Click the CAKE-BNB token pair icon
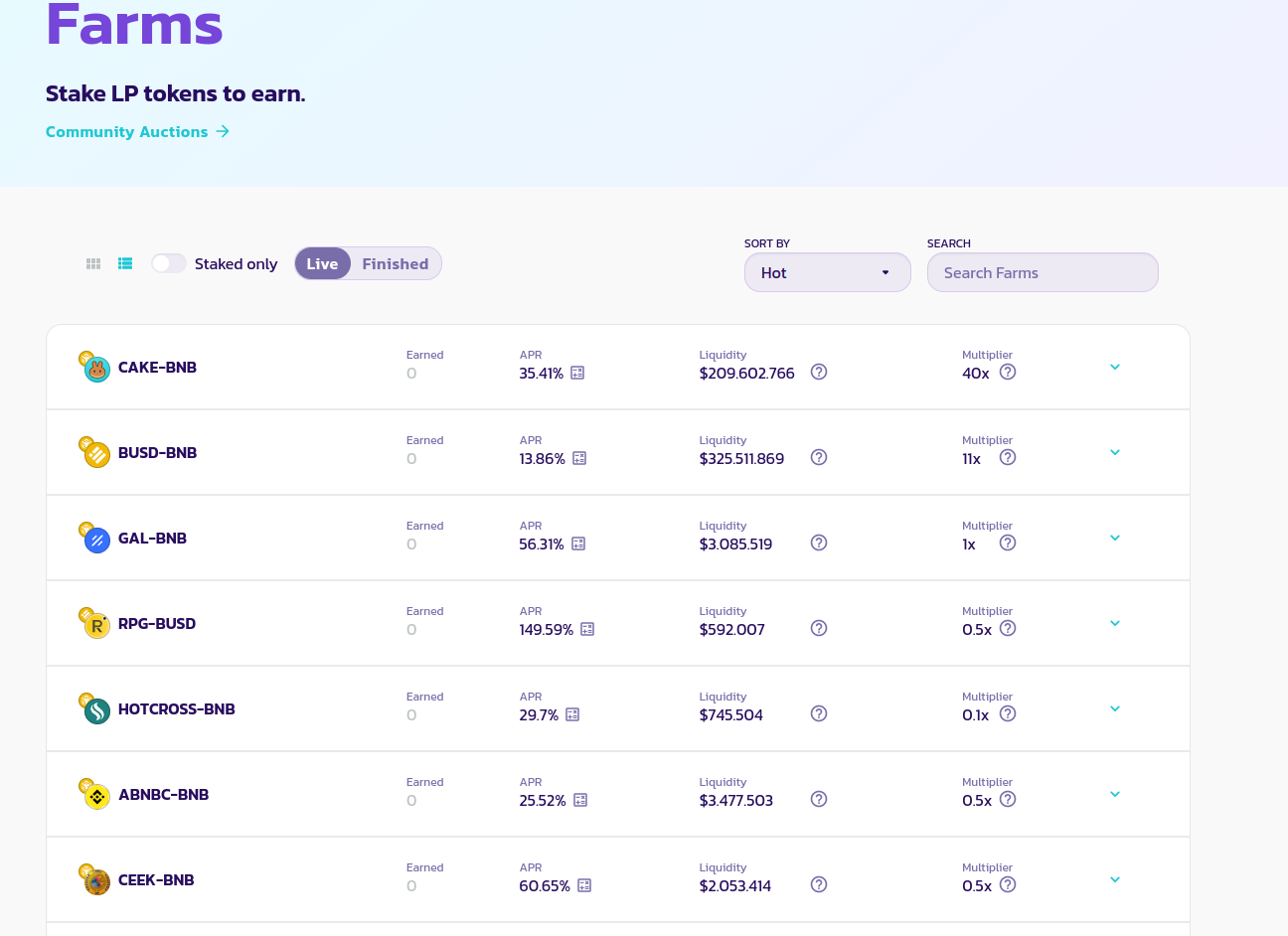Screen dimensions: 1288x936 click(x=94, y=367)
